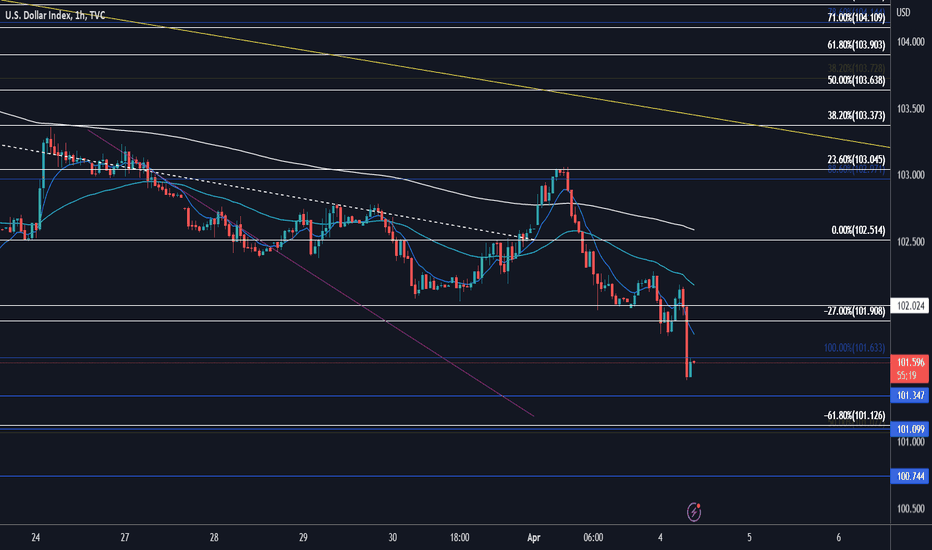Click the 100.00%(101.633) blue Fibonacci label
Viewport: 932px width, 550px height.
coord(854,348)
